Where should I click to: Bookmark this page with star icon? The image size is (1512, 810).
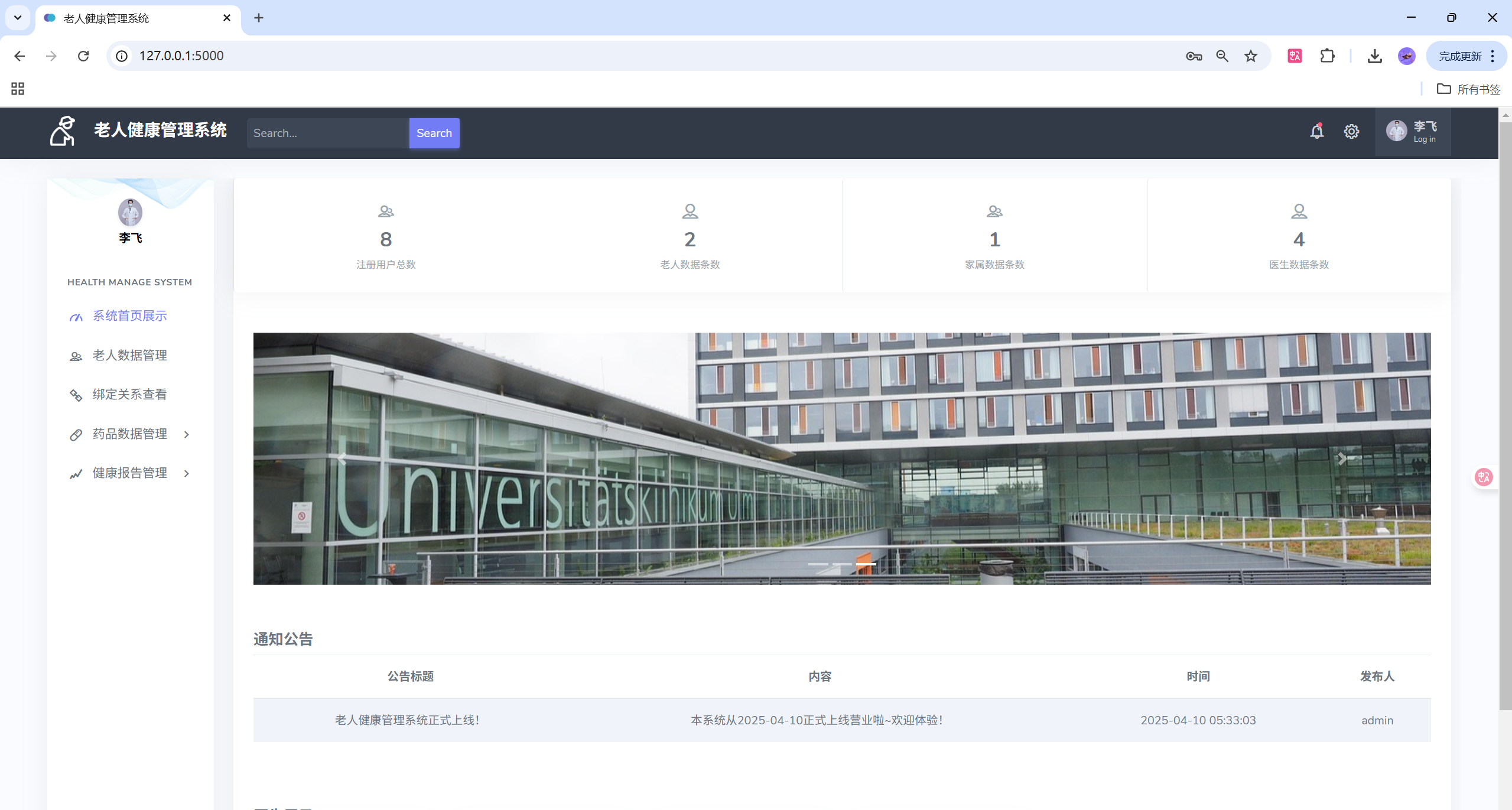tap(1250, 56)
